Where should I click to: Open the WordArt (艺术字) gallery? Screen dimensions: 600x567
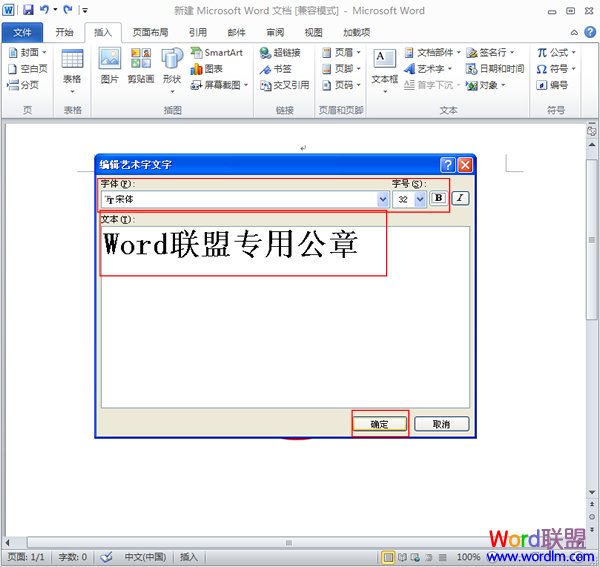tap(428, 68)
